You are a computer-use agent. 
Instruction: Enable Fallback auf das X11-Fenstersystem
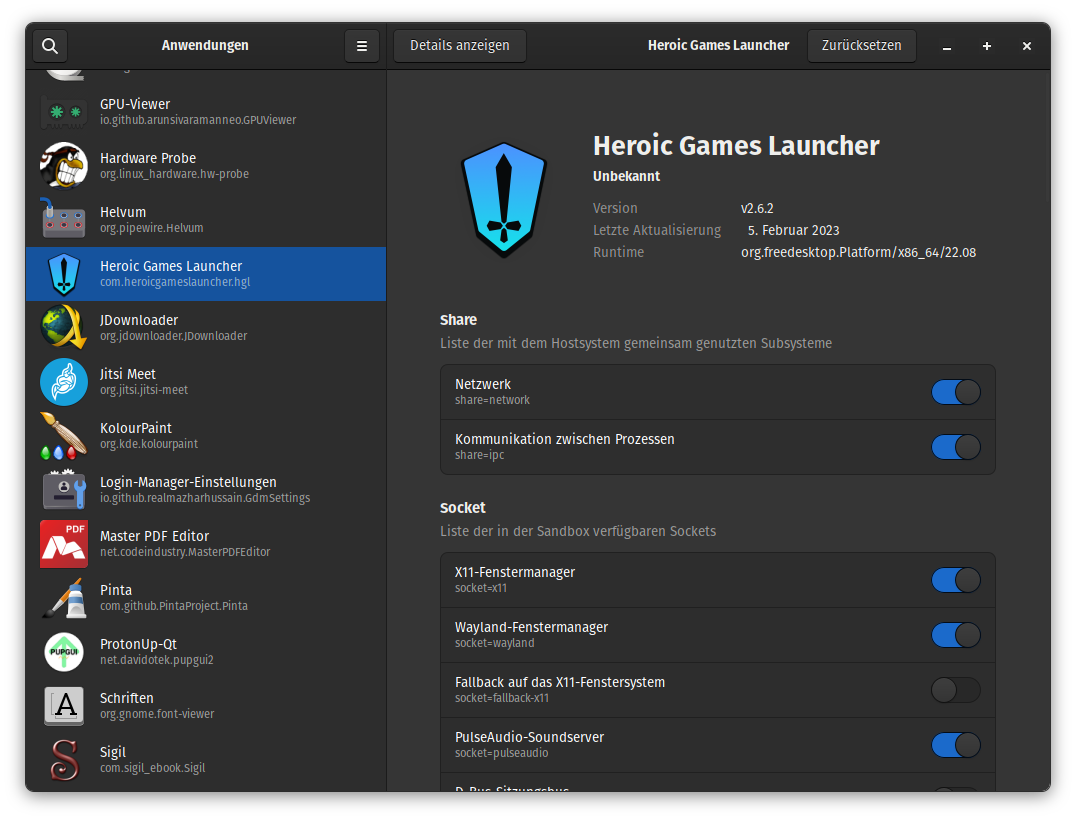click(x=955, y=690)
